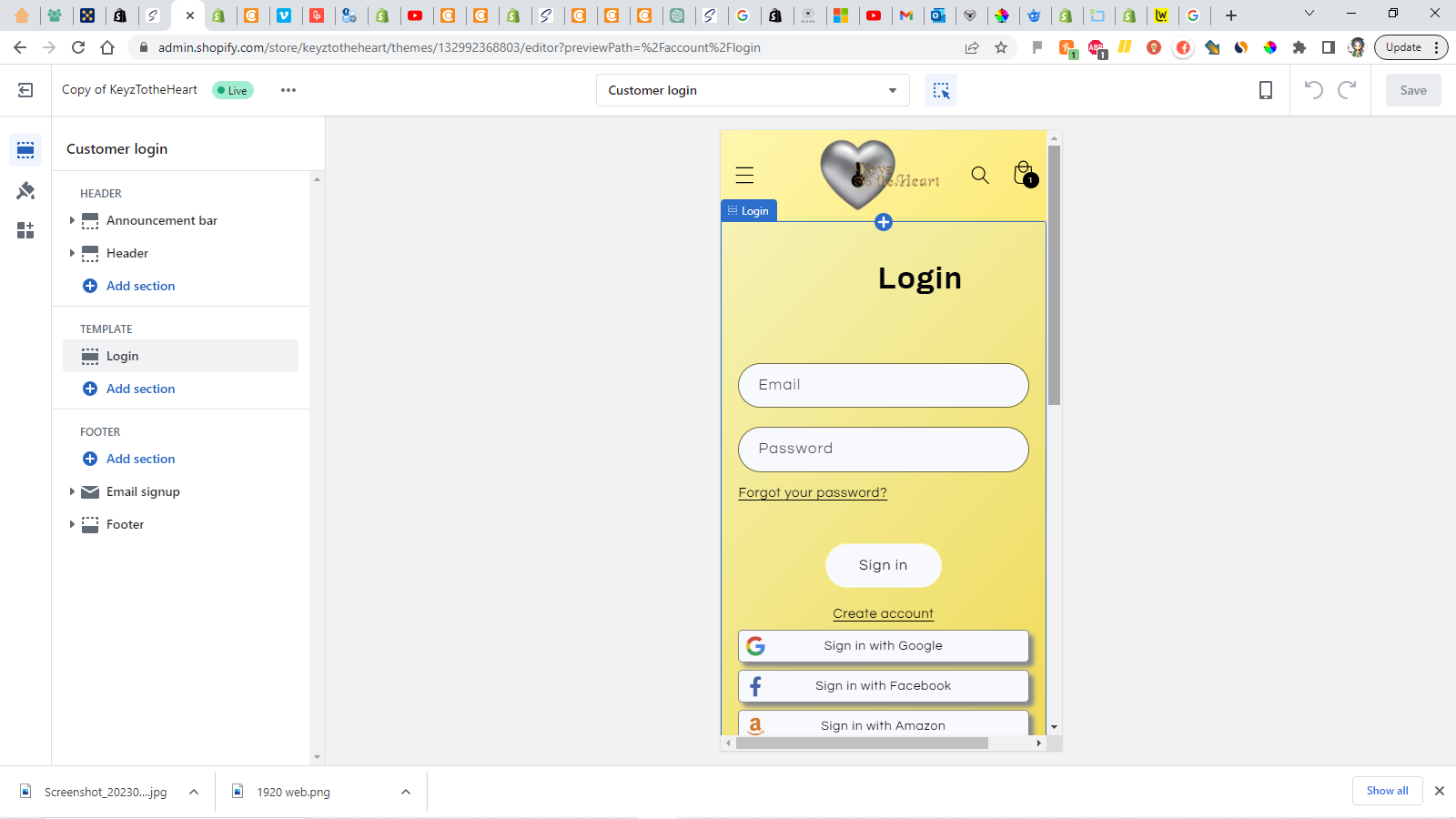Click the Email input field
The height and width of the screenshot is (819, 1456).
(883, 385)
